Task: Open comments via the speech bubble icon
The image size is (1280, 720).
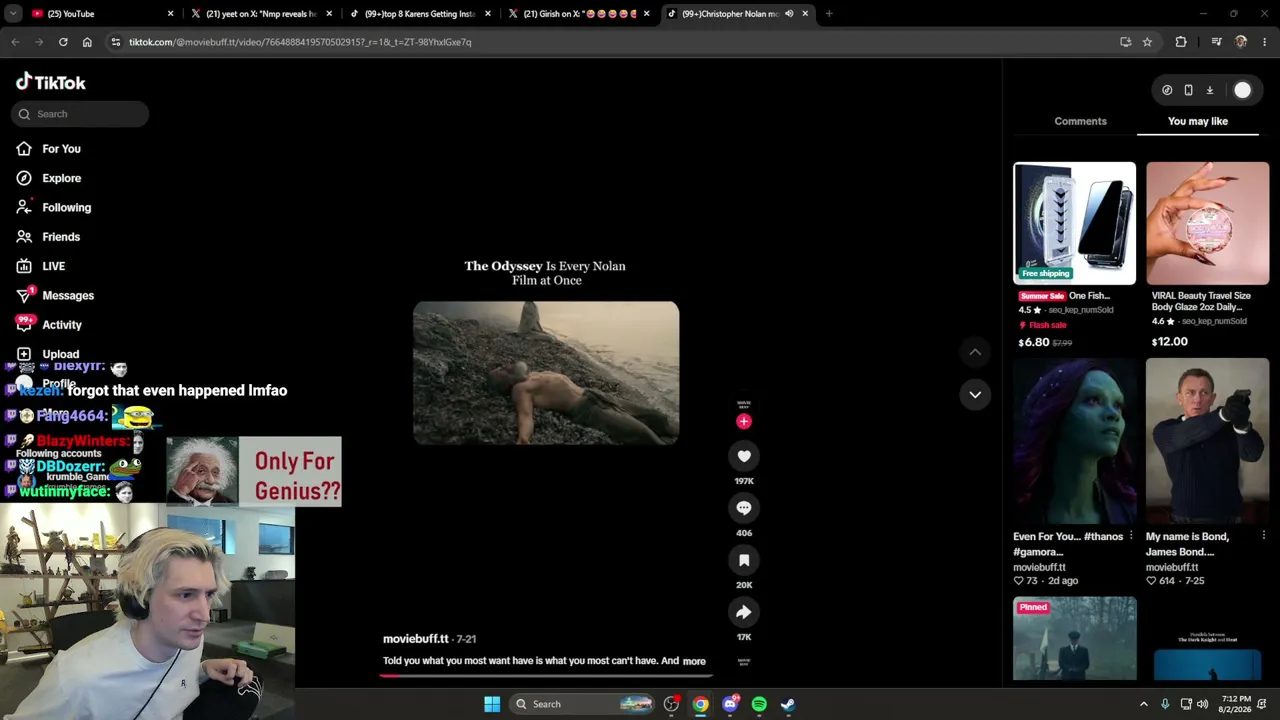Action: tap(744, 508)
